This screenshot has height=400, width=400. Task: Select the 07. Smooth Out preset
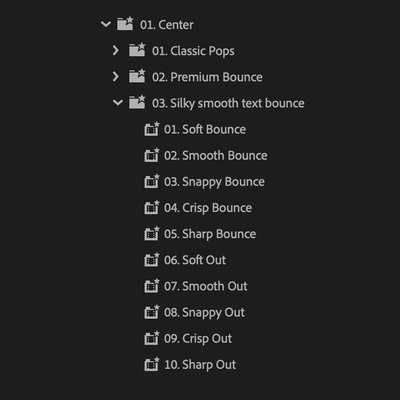pos(206,286)
